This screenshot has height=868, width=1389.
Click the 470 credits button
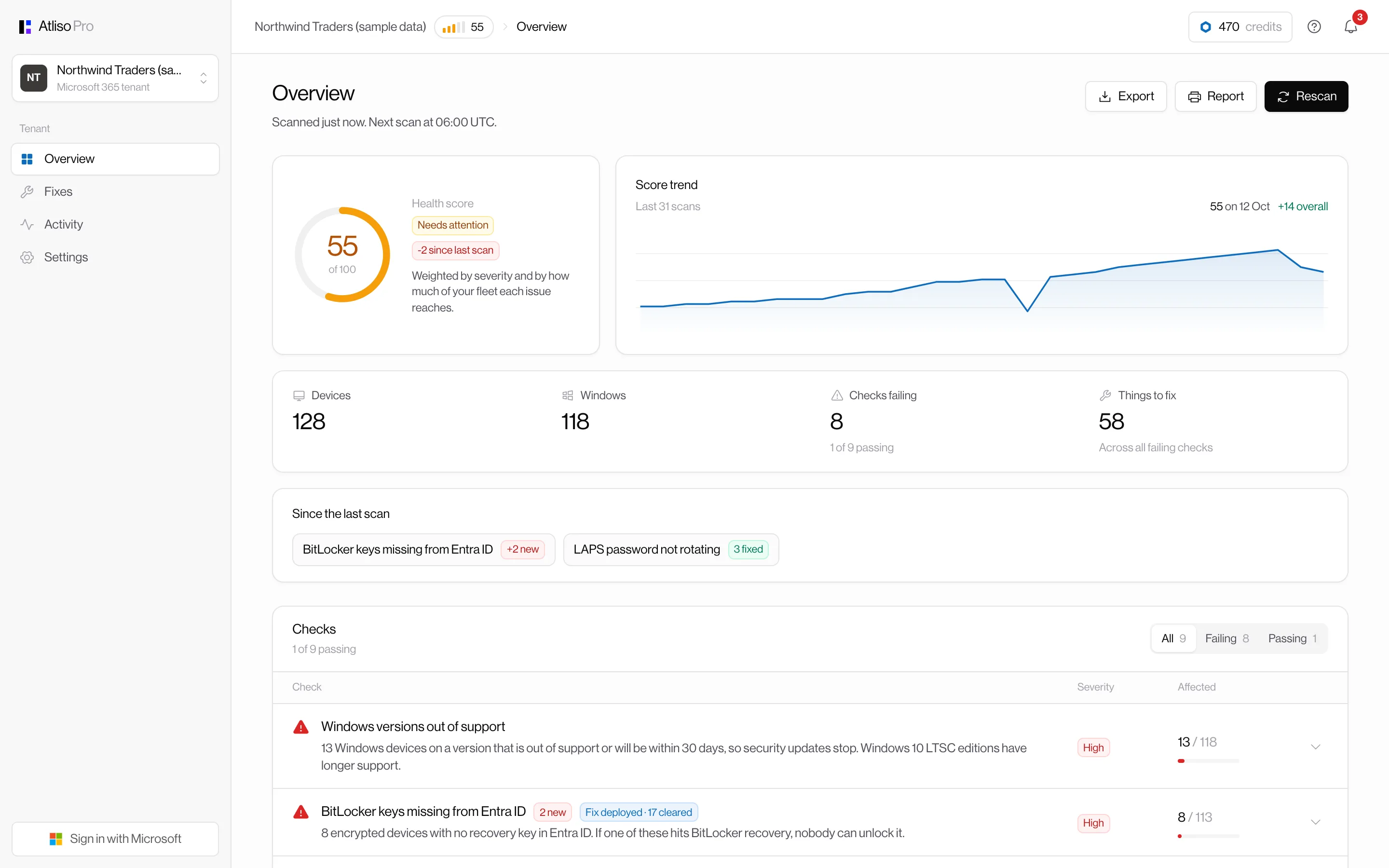[x=1240, y=27]
